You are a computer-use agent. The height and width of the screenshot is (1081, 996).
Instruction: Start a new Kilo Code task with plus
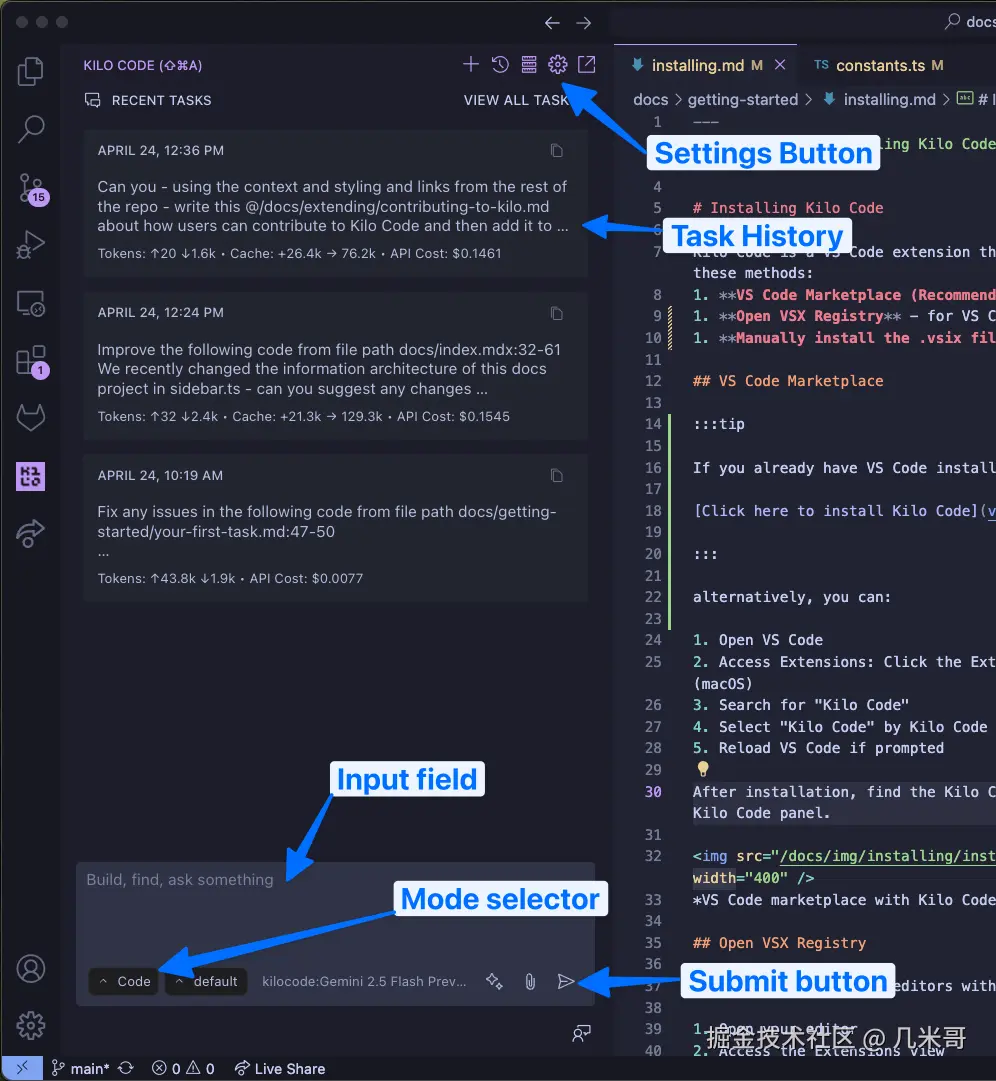pyautogui.click(x=471, y=65)
